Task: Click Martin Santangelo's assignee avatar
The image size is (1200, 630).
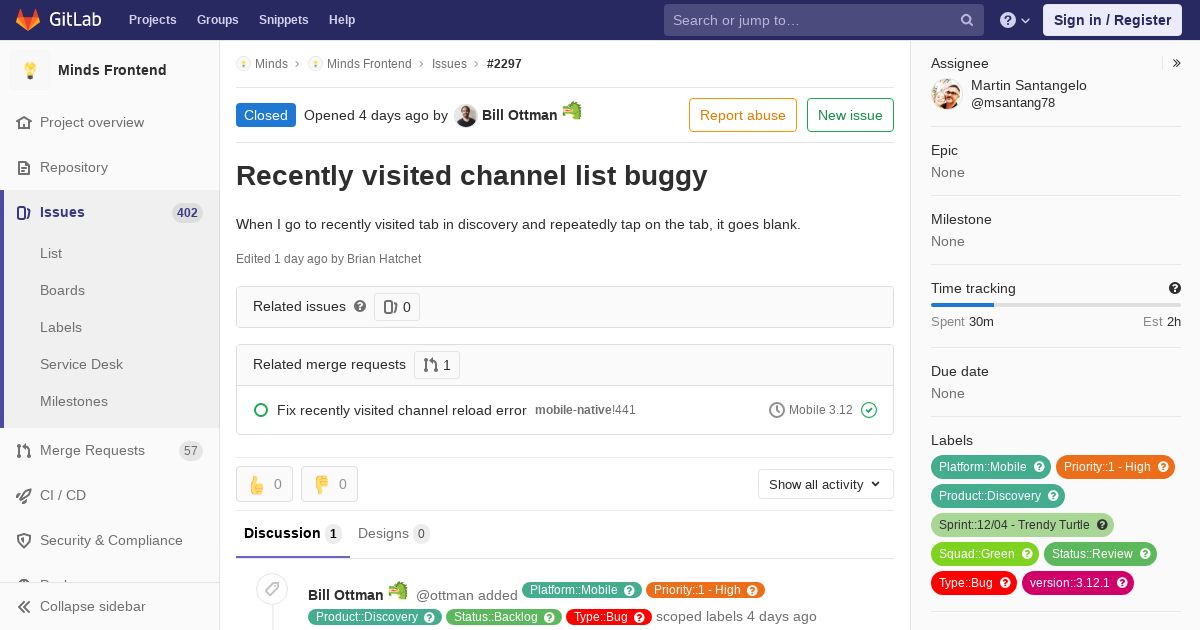Action: [947, 94]
